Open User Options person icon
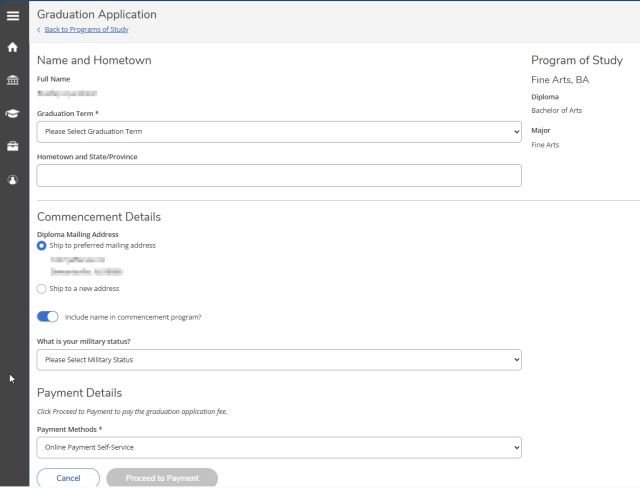Image resolution: width=640 pixels, height=488 pixels. (x=13, y=180)
